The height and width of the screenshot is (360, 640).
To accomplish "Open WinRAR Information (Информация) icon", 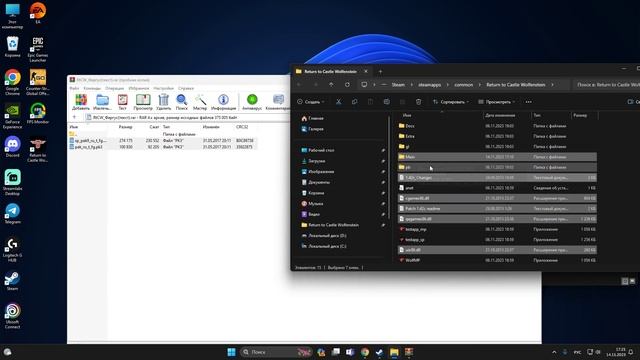I will (x=223, y=102).
